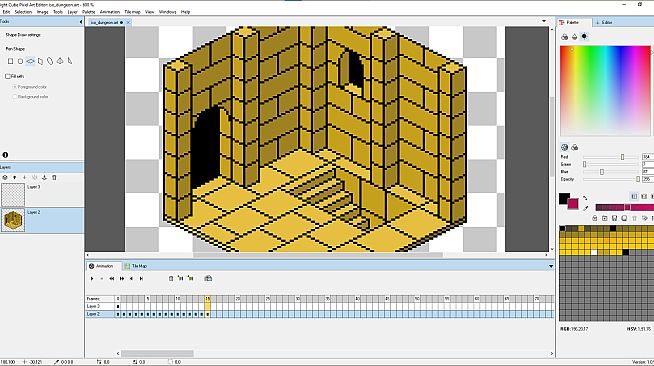Swap foreground and background colors

pyautogui.click(x=585, y=198)
